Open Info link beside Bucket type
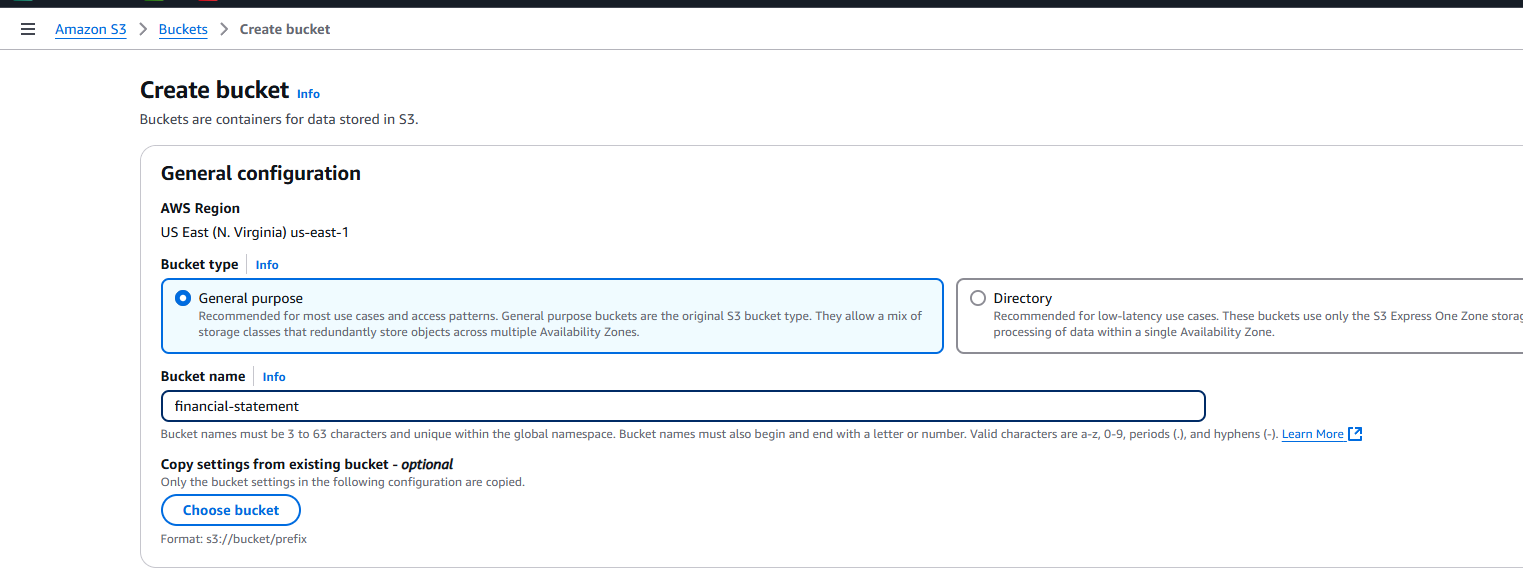This screenshot has height=570, width=1523. pos(267,265)
